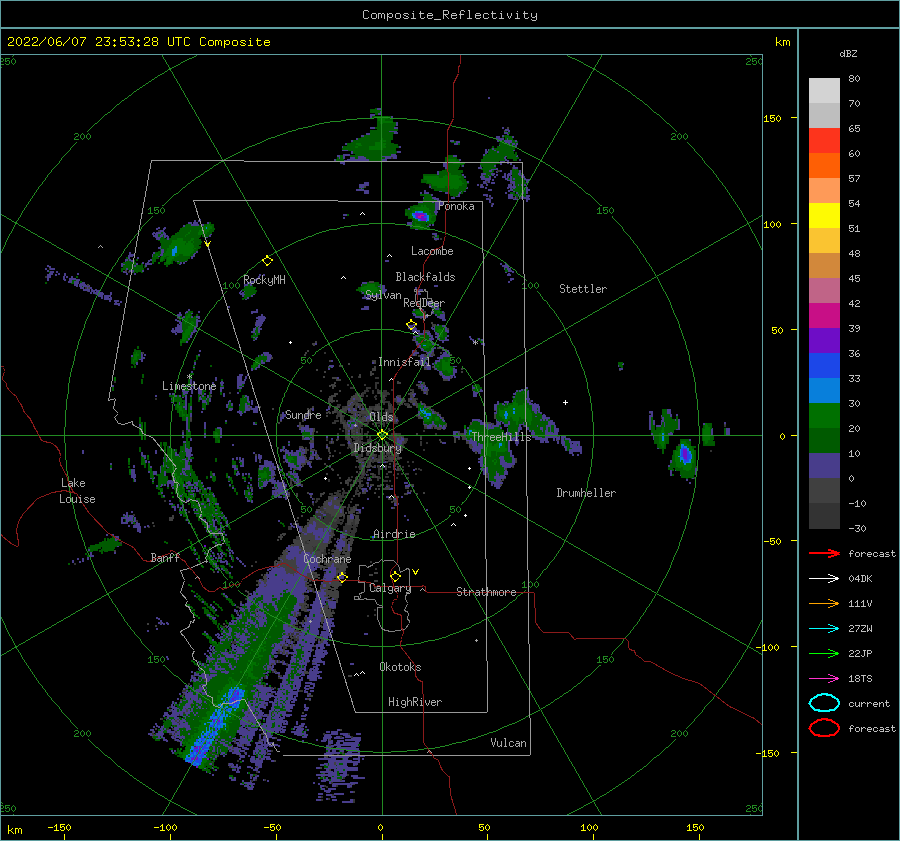Click the Vulcan label
Screen dimensions: 900x841
[508, 743]
